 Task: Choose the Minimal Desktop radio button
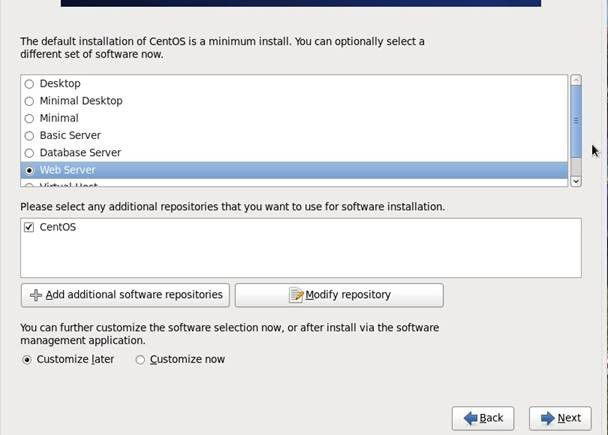click(29, 101)
